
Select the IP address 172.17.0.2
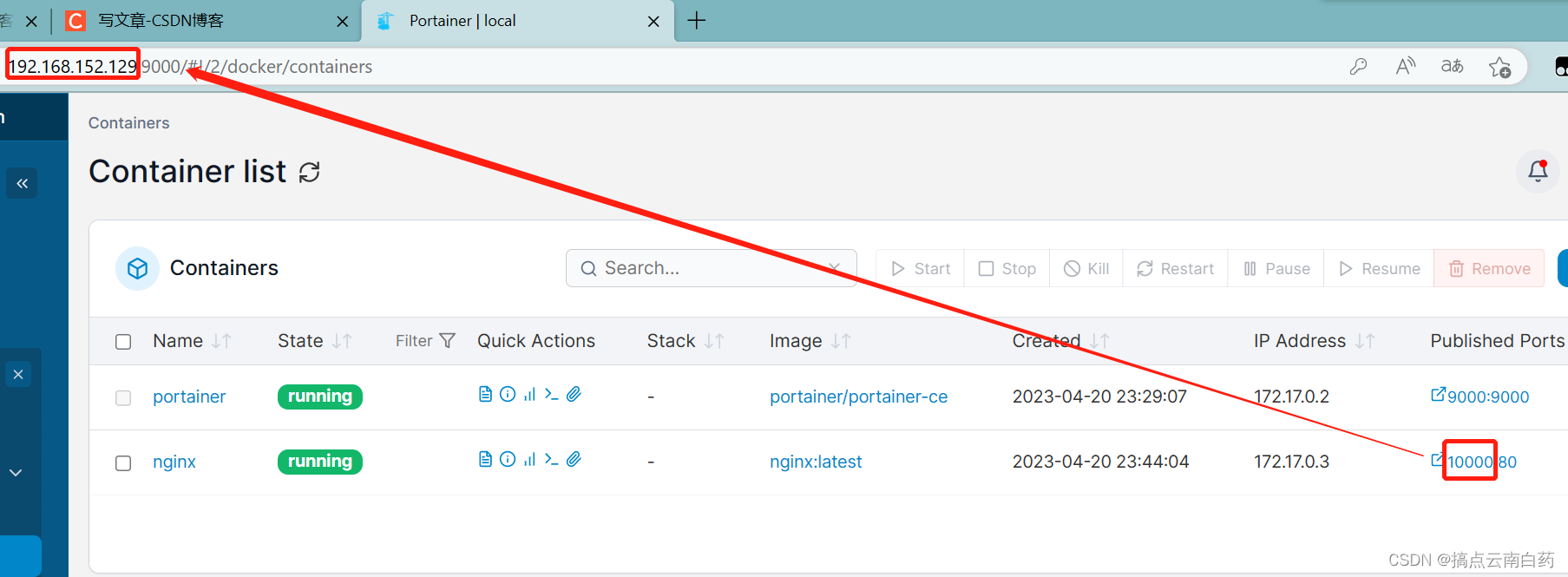(x=1291, y=397)
